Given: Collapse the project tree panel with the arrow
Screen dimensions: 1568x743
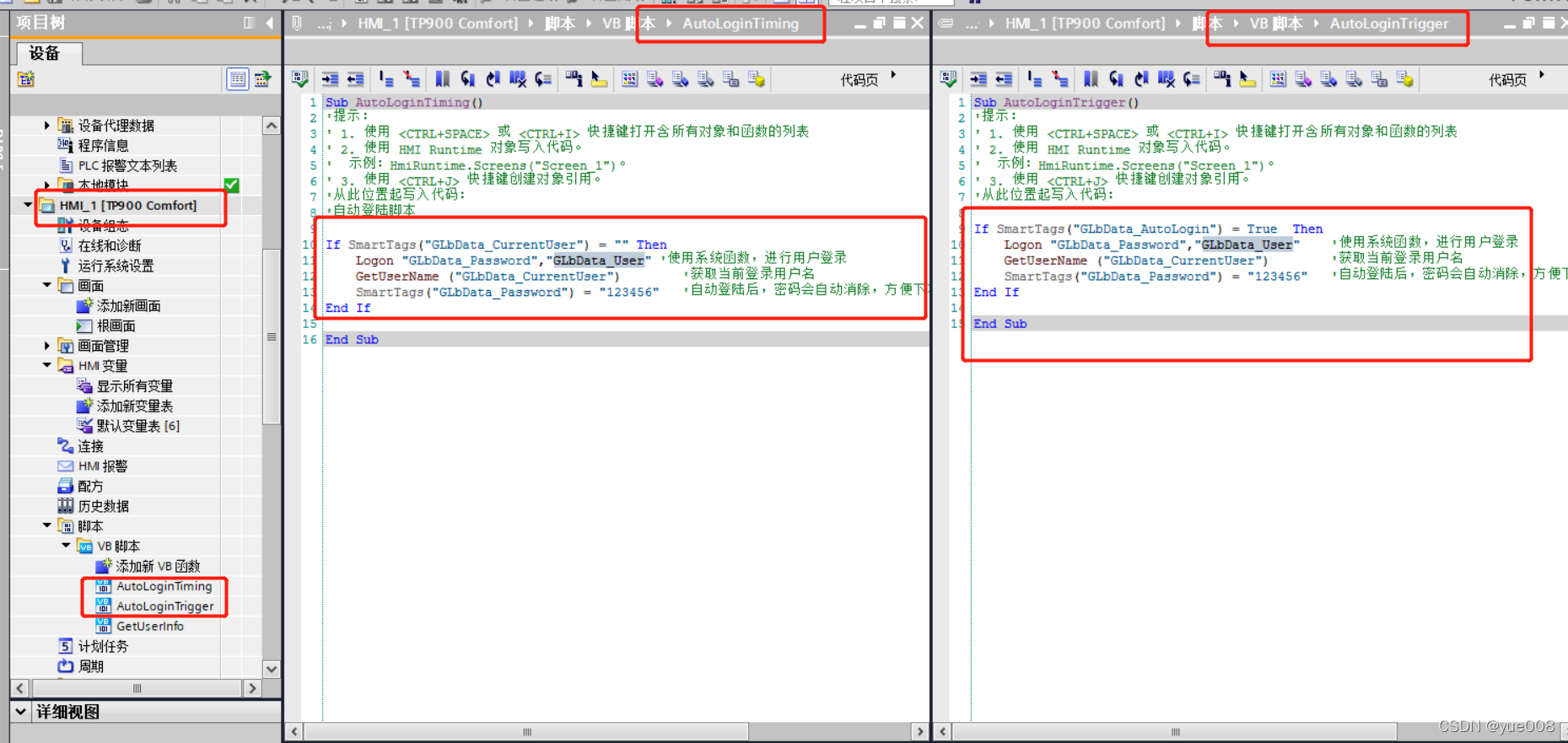Looking at the screenshot, I should (270, 23).
